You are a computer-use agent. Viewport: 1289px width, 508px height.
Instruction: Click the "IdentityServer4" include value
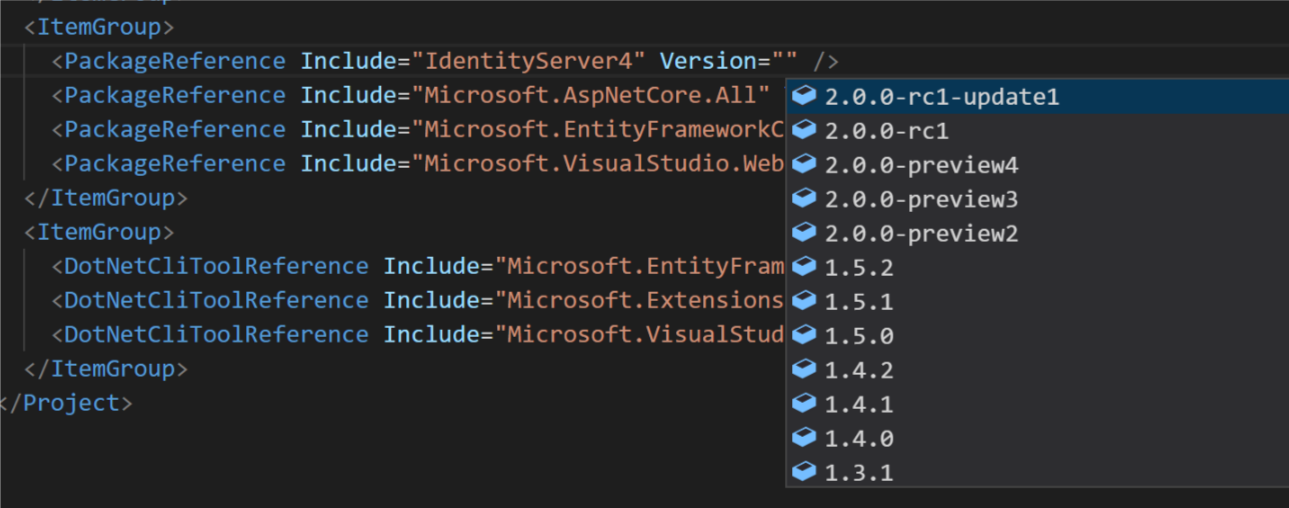coord(529,61)
